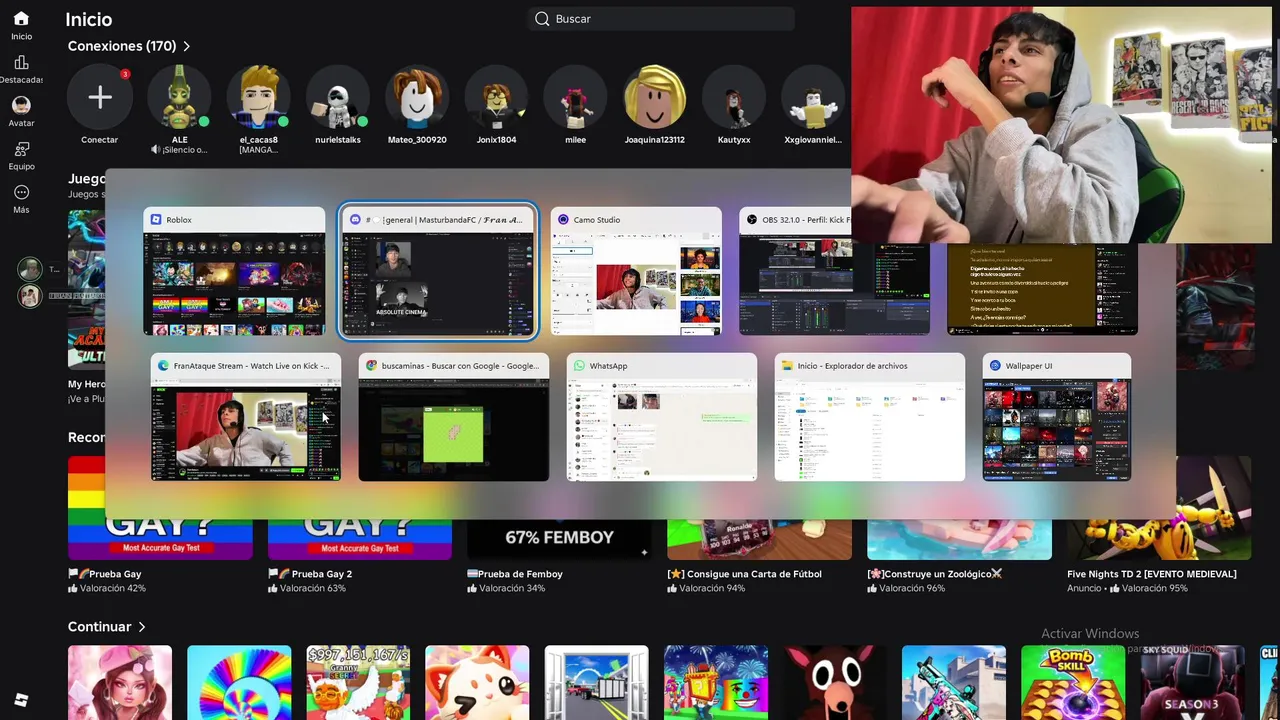Viewport: 1280px width, 720px height.
Task: Expand the Continuar section chevron
Action: coord(141,627)
